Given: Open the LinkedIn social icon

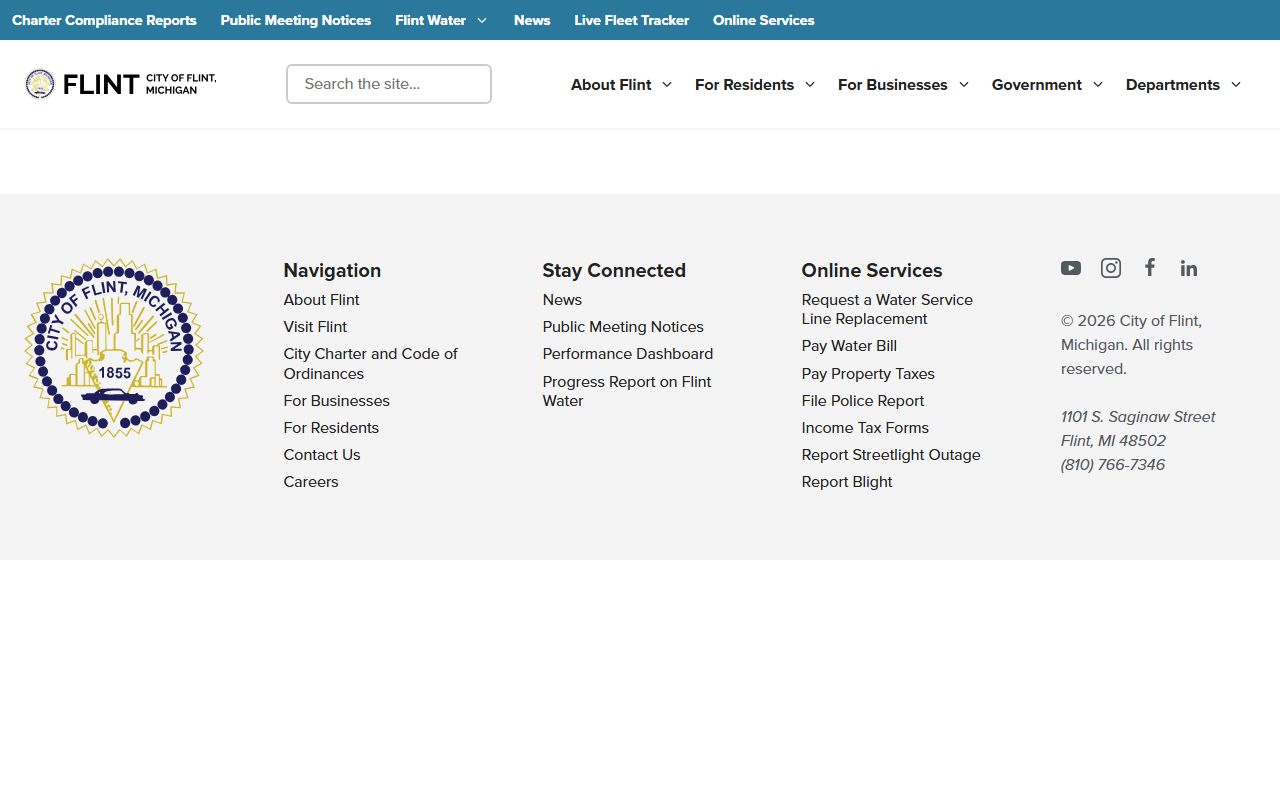Looking at the screenshot, I should point(1189,268).
